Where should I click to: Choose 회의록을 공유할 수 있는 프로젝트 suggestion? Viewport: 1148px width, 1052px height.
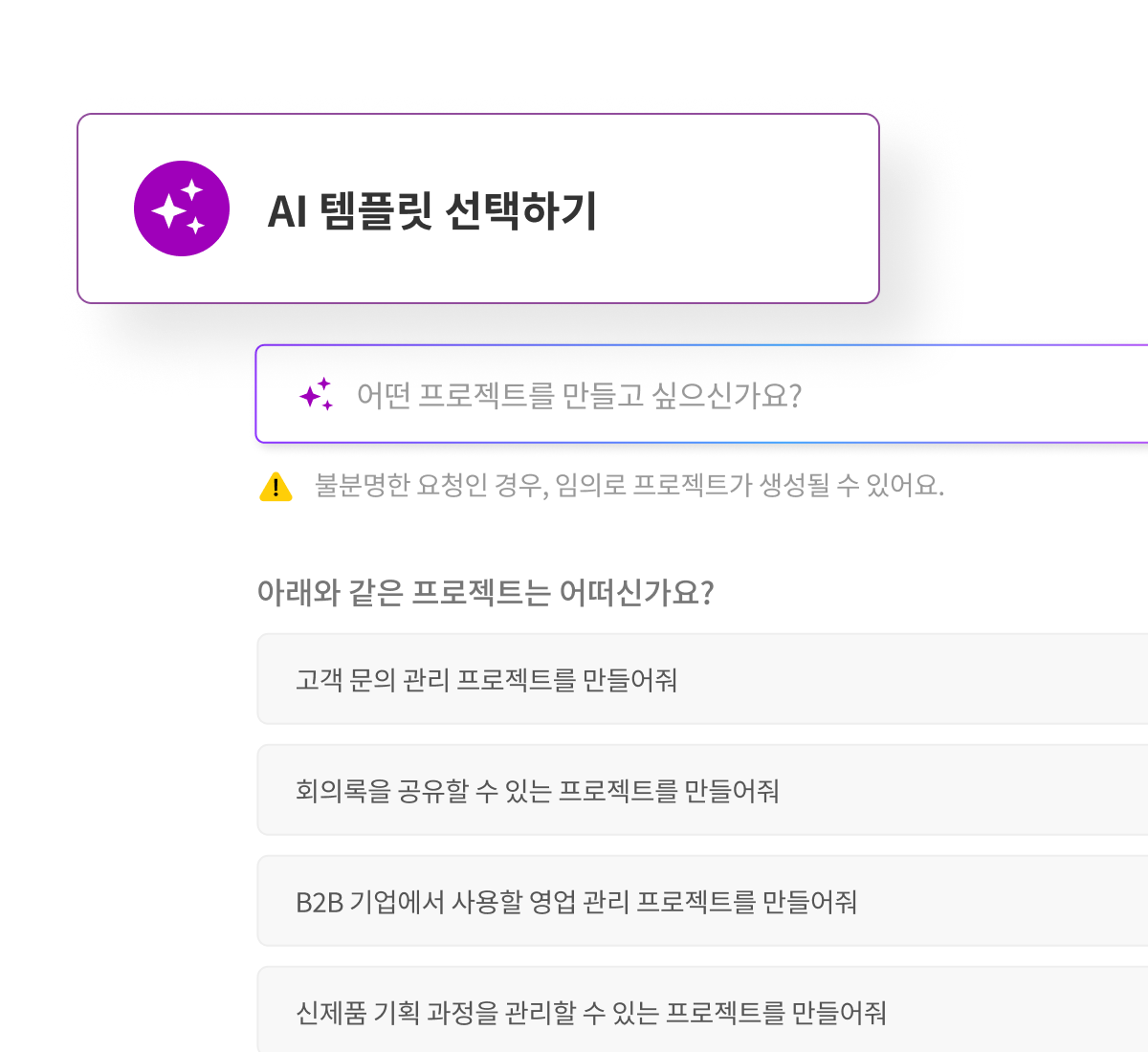coord(702,790)
